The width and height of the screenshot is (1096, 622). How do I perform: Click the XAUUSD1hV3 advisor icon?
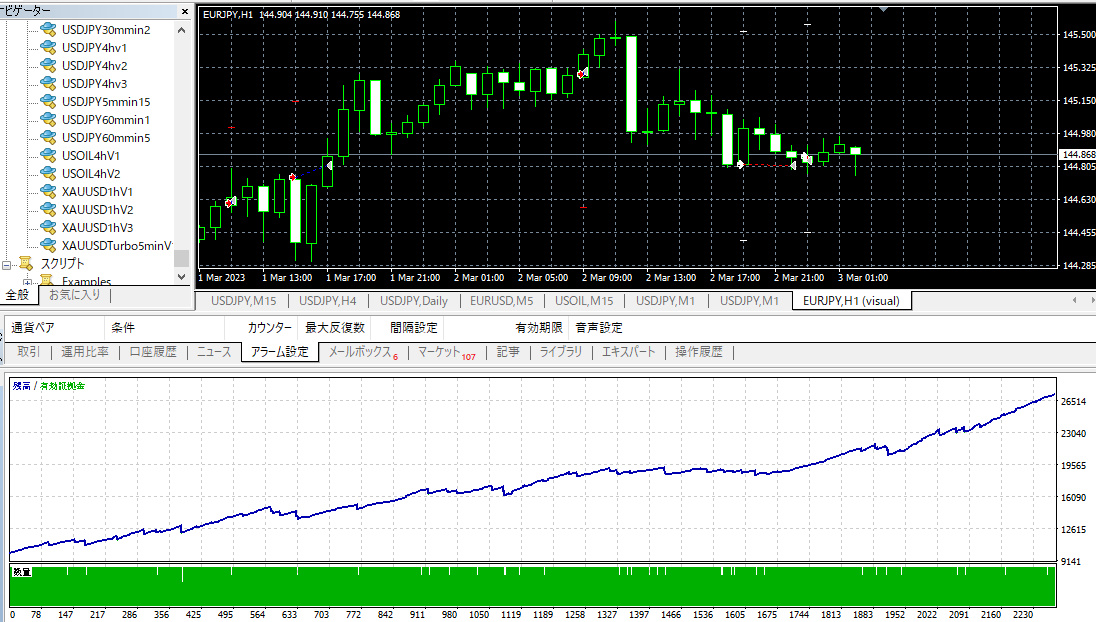point(48,227)
